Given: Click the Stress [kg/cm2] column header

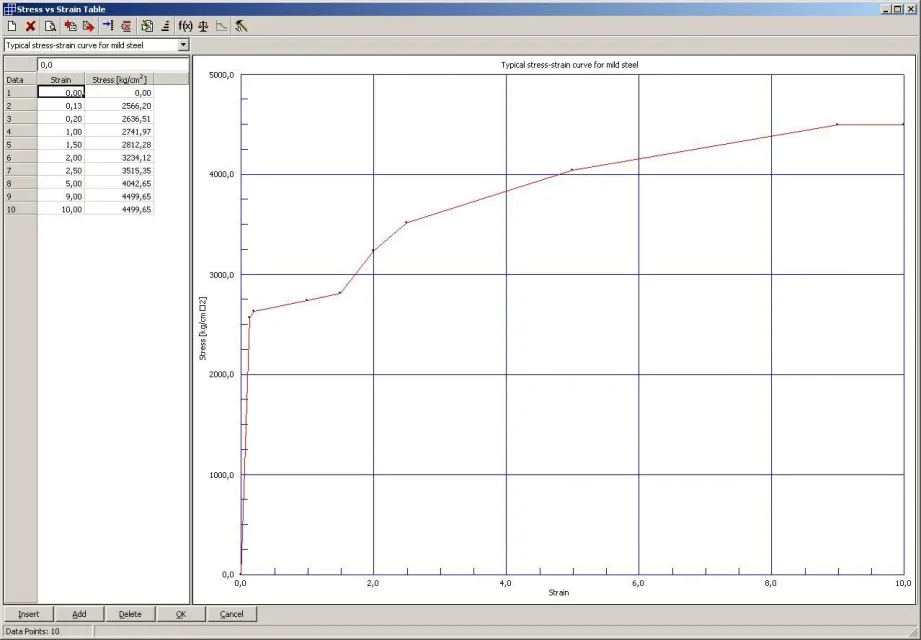Looking at the screenshot, I should pos(119,79).
